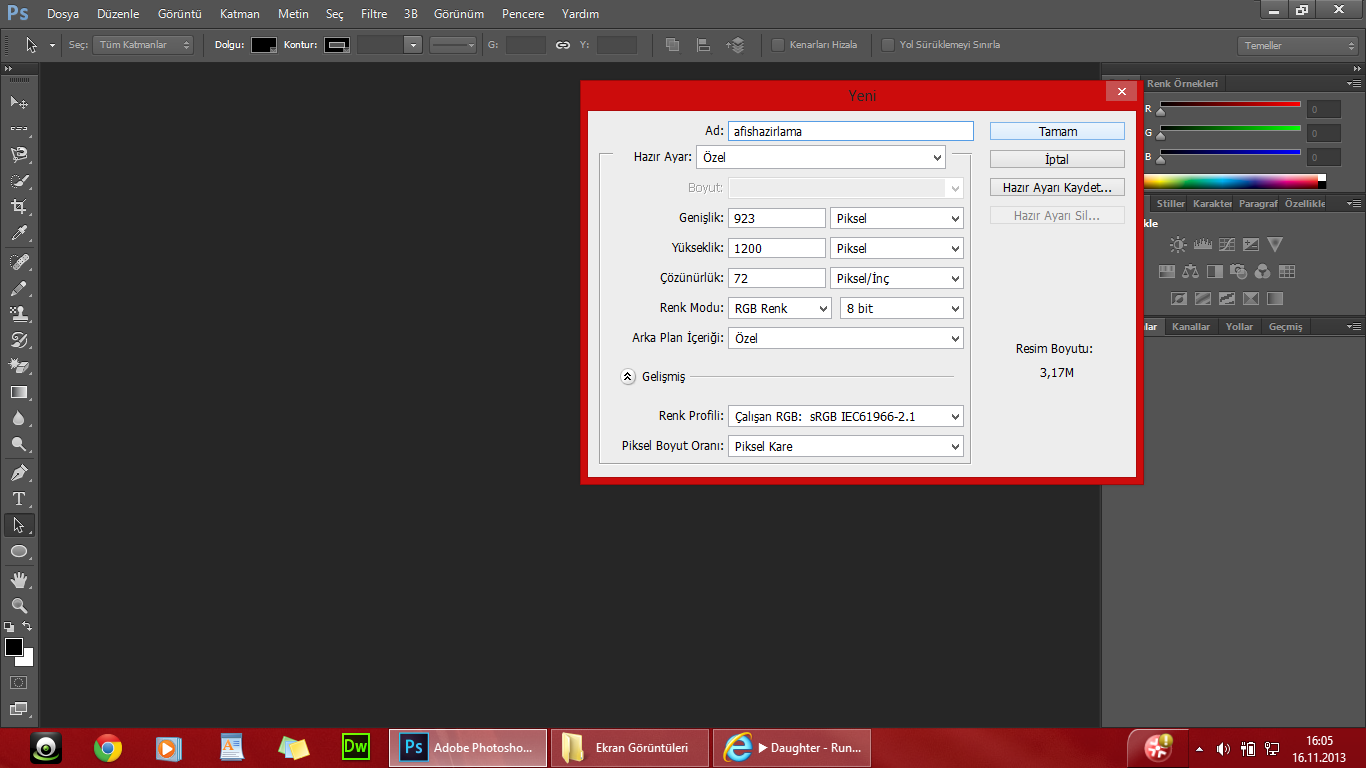
Task: Click the afishazirlama name field
Action: point(851,131)
